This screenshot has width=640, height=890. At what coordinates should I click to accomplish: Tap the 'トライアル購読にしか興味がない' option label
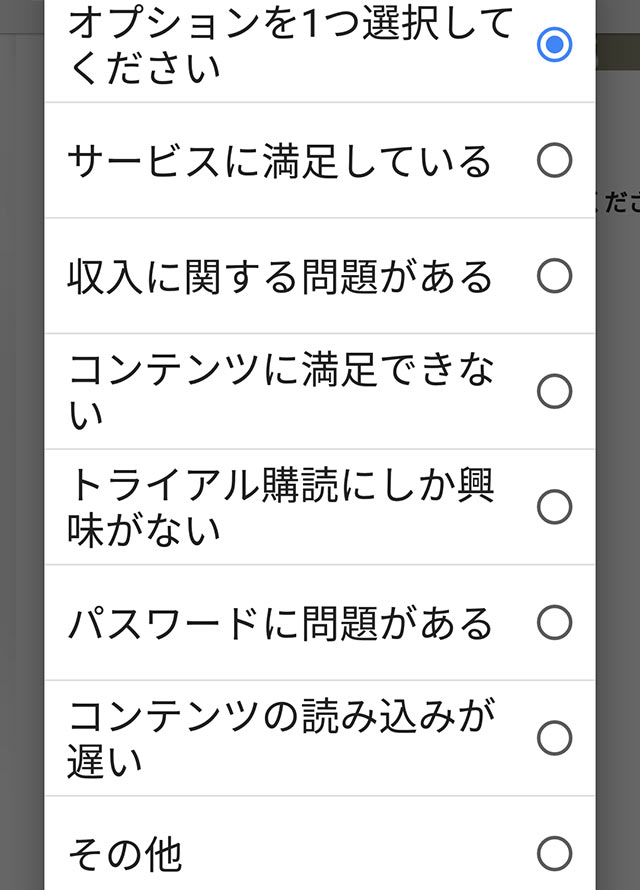[281, 507]
